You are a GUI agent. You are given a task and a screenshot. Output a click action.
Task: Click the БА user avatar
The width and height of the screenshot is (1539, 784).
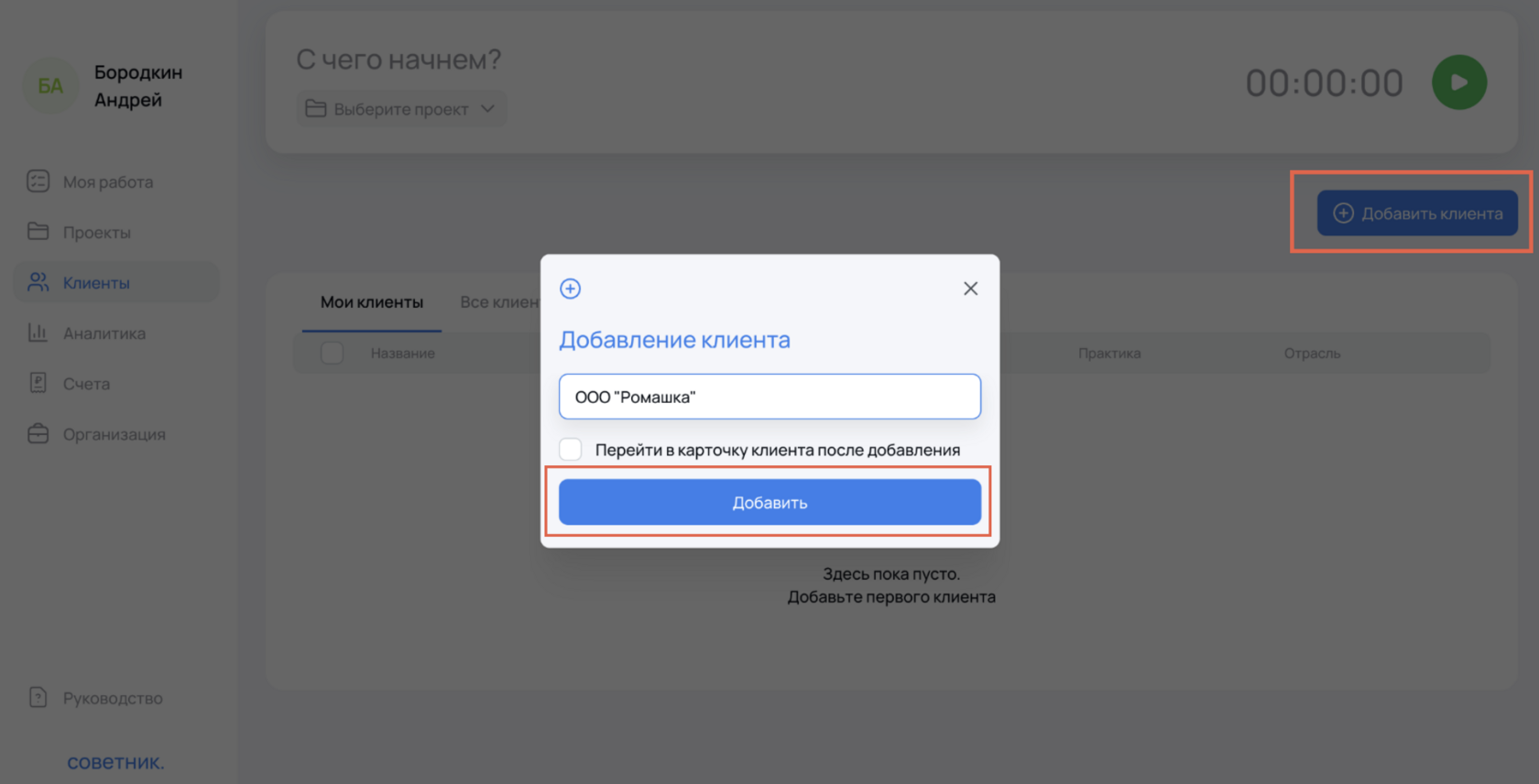50,86
